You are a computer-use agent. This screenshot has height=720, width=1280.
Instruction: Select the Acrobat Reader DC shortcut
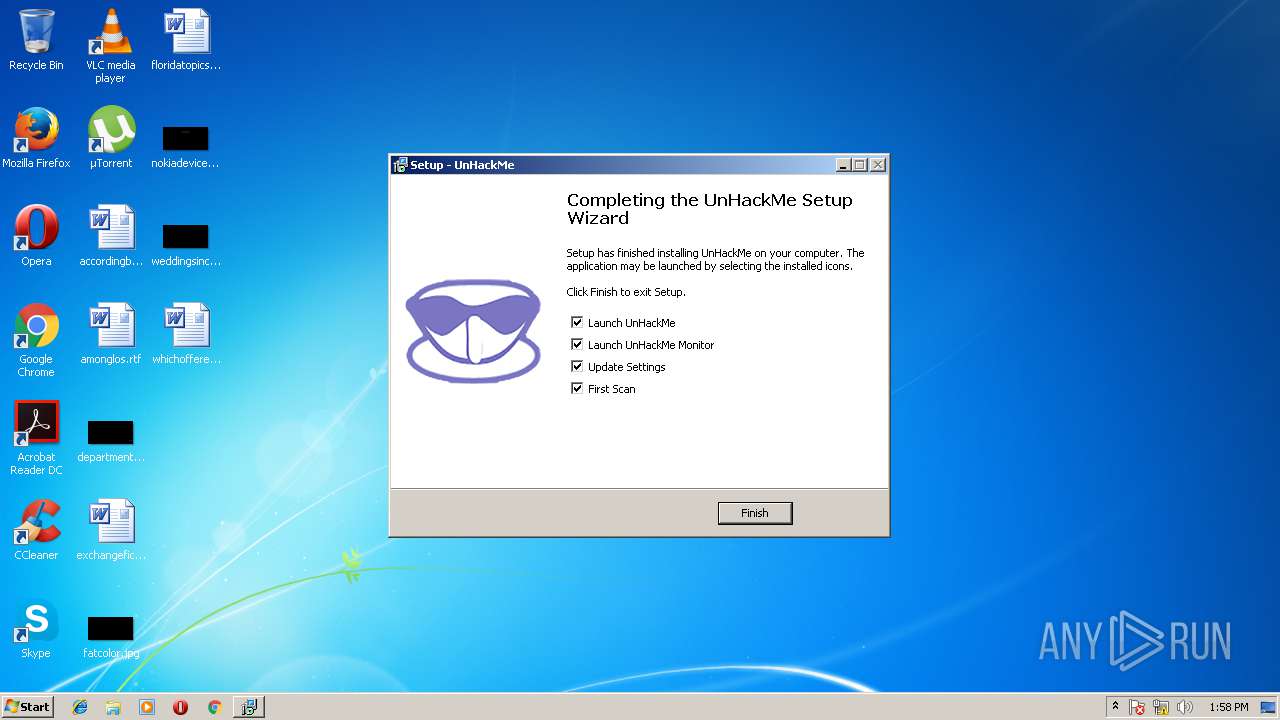click(36, 438)
